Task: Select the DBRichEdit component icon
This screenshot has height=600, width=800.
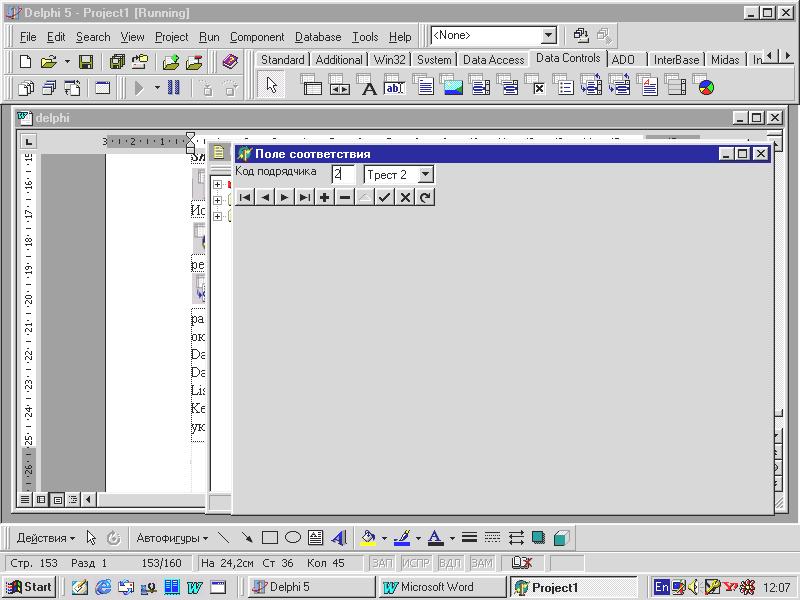Action: click(x=647, y=85)
